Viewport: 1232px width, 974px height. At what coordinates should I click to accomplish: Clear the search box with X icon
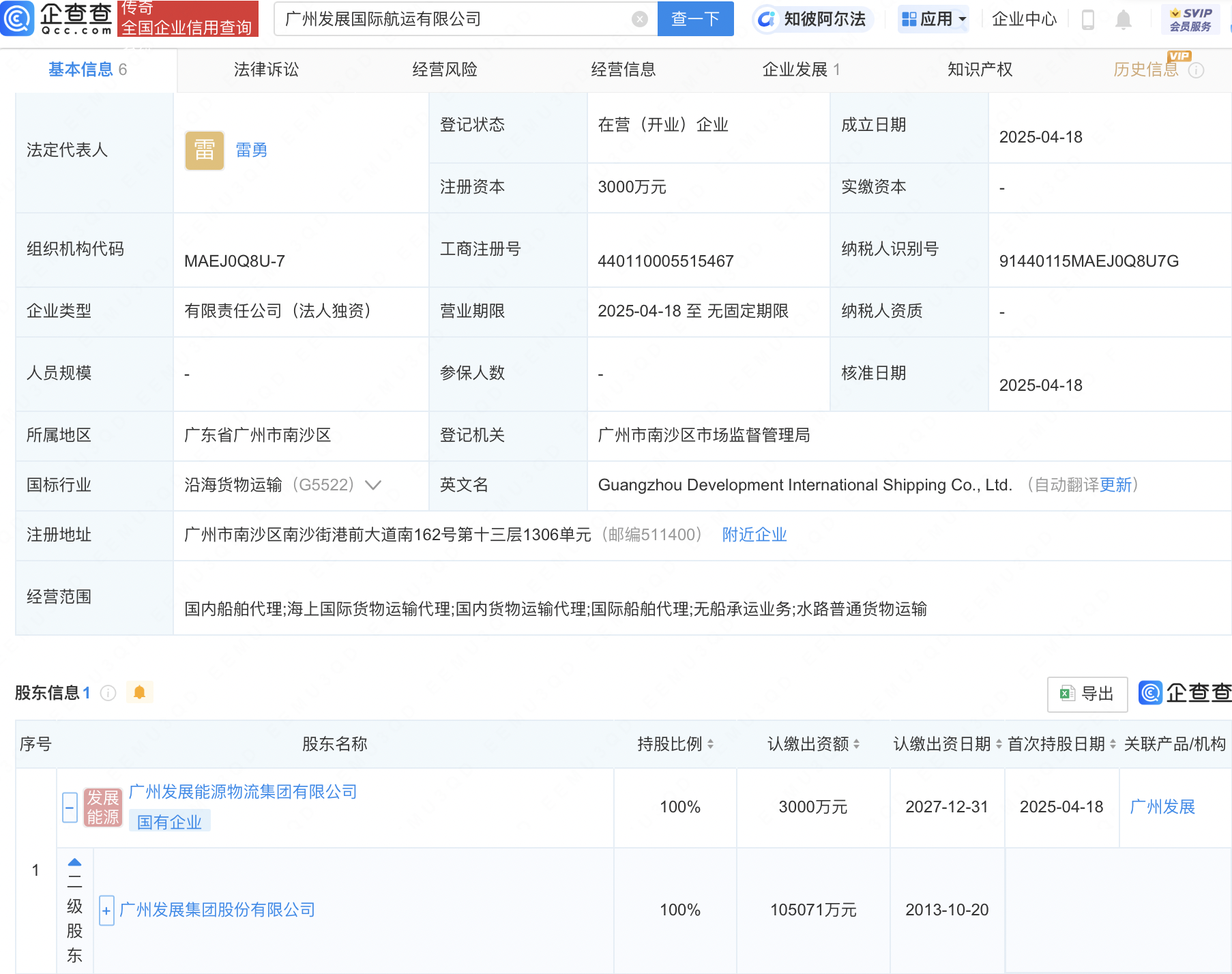coord(639,19)
